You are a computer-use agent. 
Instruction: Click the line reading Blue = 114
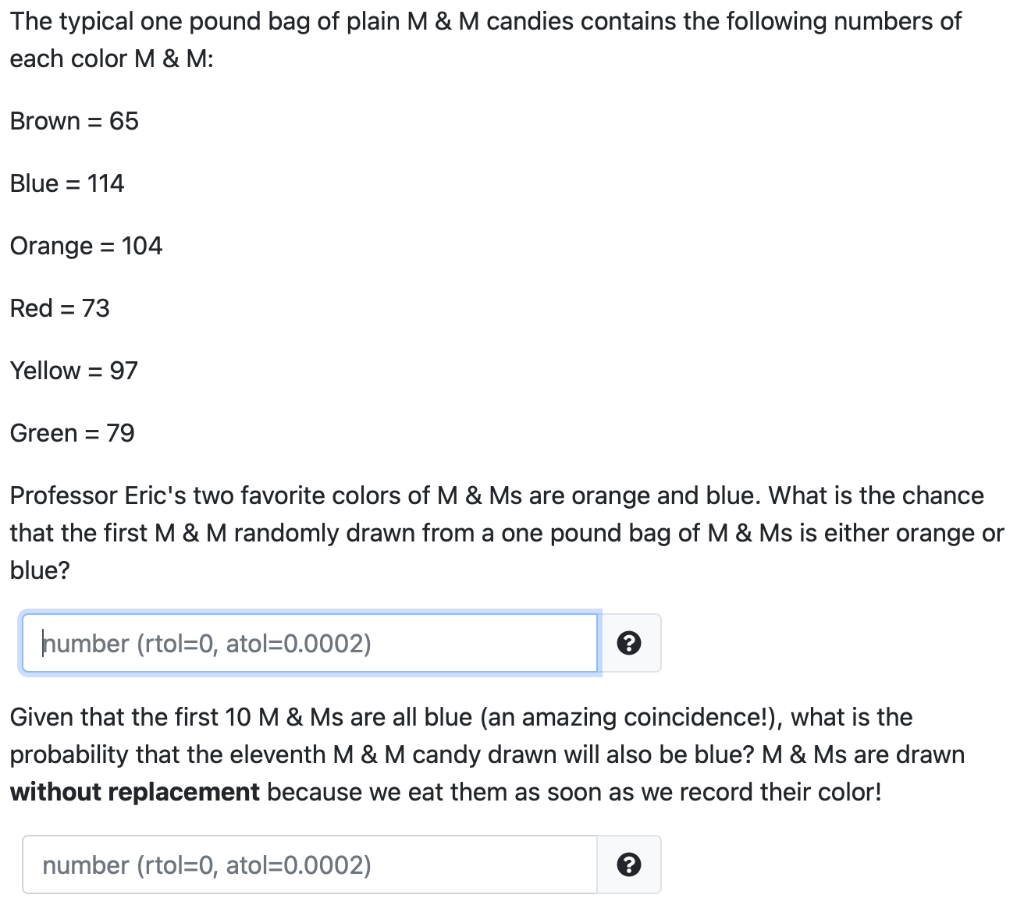tap(66, 183)
